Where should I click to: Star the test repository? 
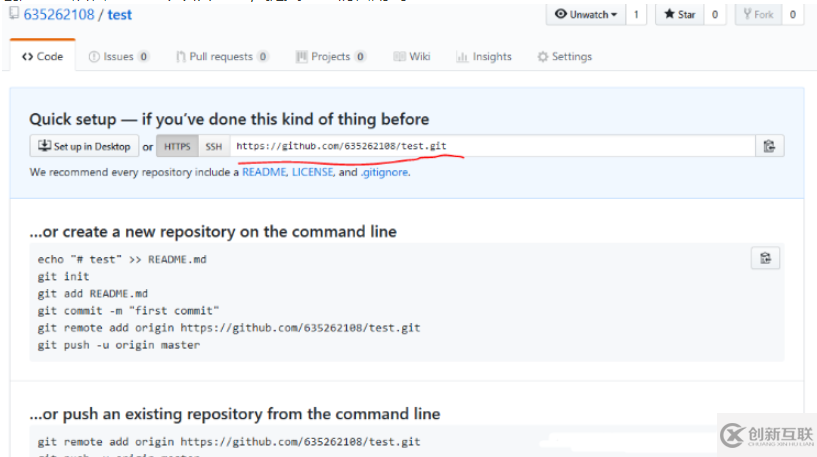click(x=679, y=15)
